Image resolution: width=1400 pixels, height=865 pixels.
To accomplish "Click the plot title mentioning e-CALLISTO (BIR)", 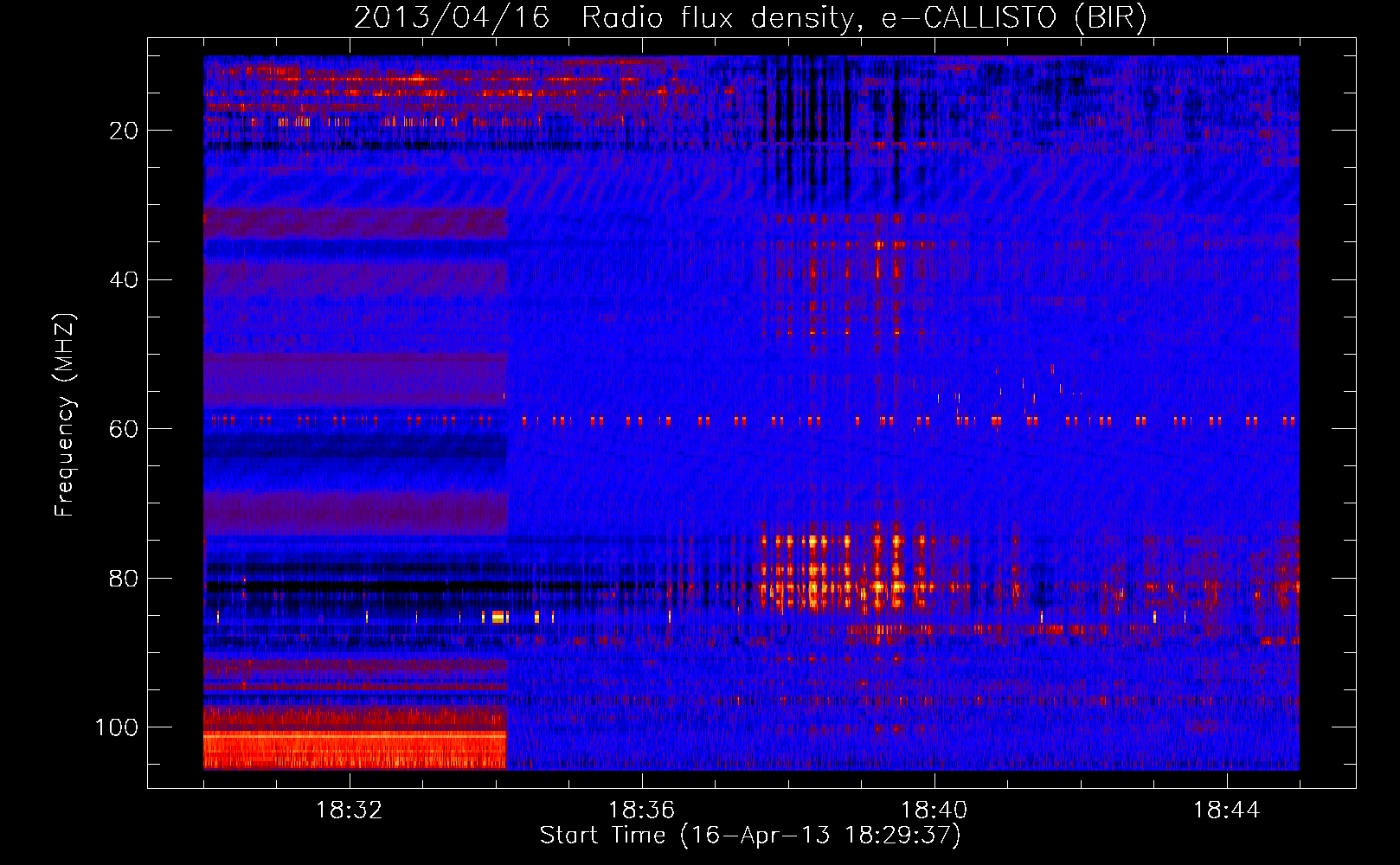I will (x=750, y=17).
